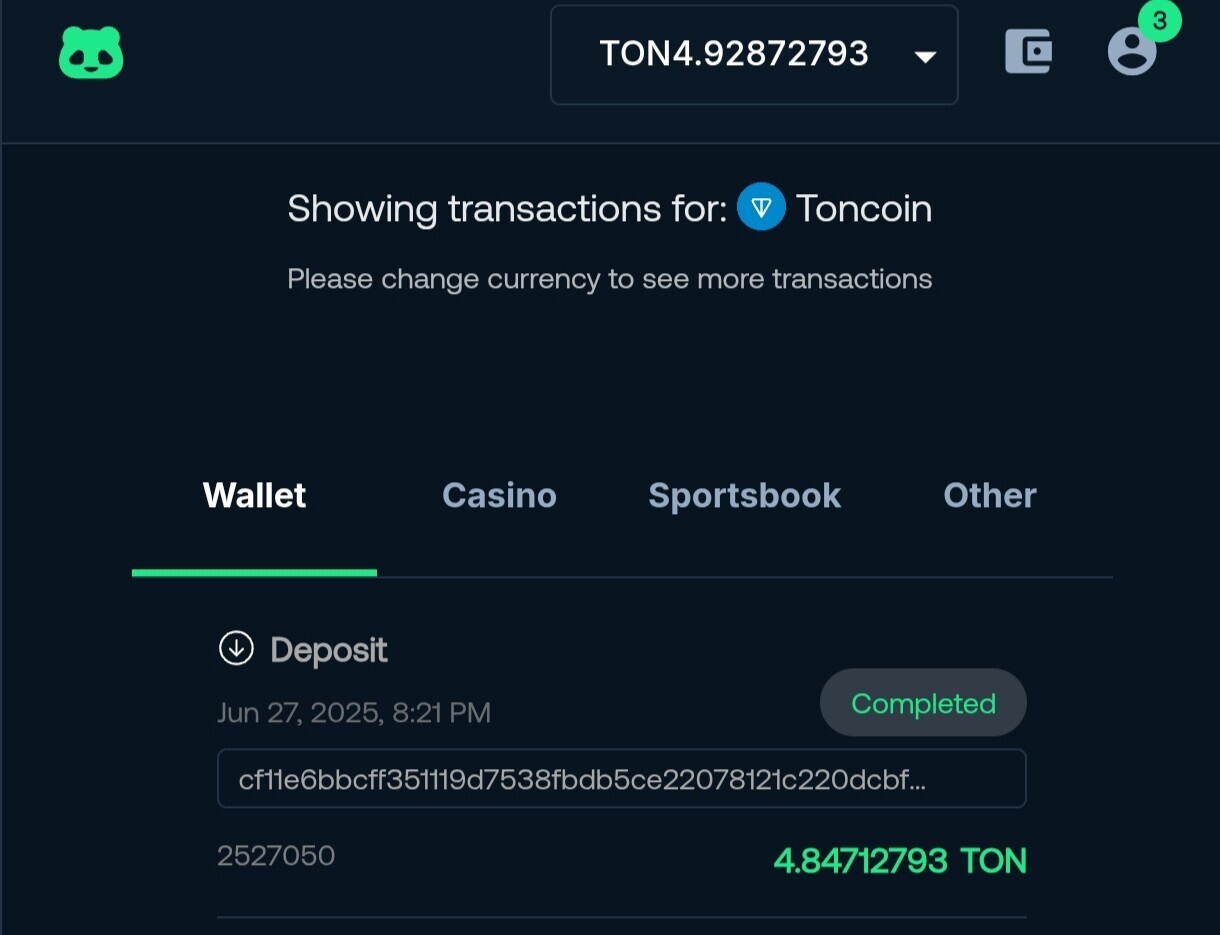Expand the TON balance dropdown arrow
The width and height of the screenshot is (1220, 935).
[926, 56]
